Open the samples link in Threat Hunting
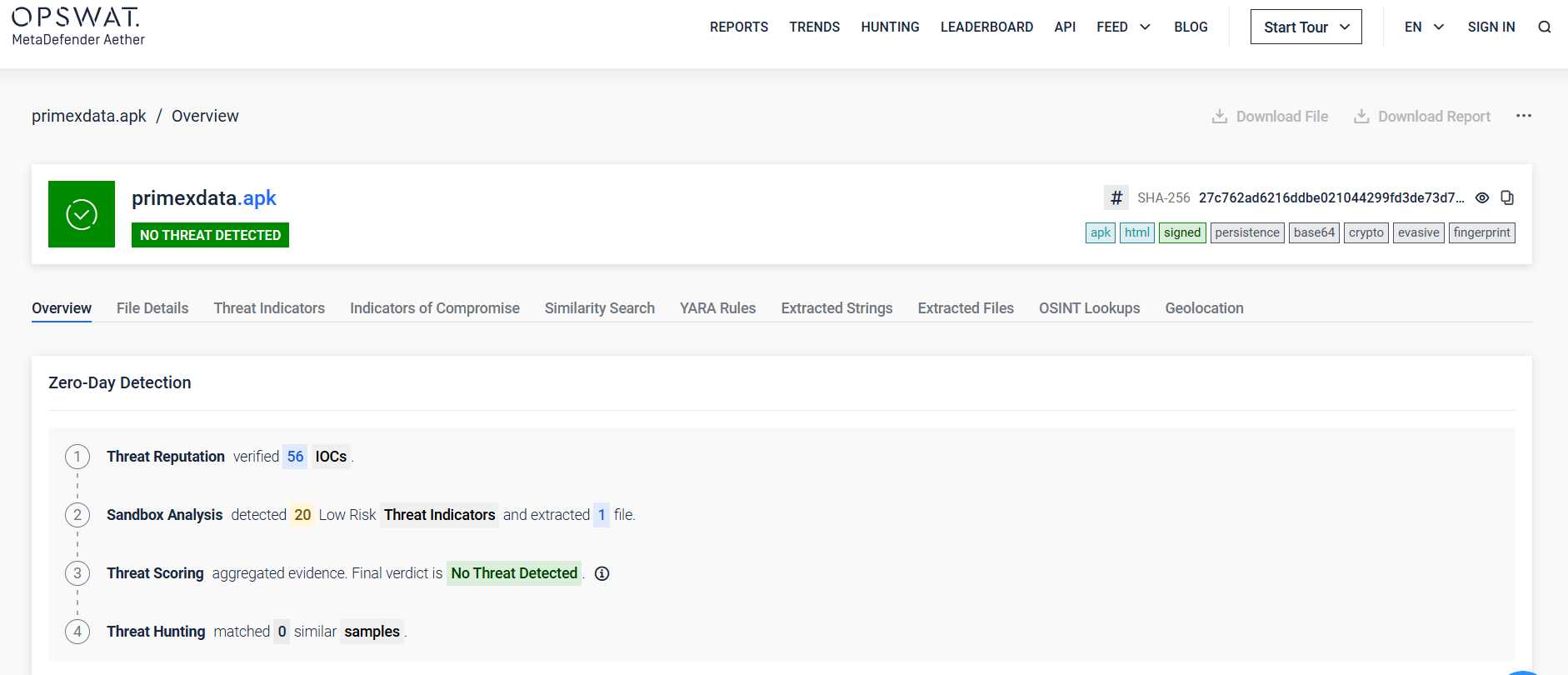 click(x=372, y=632)
